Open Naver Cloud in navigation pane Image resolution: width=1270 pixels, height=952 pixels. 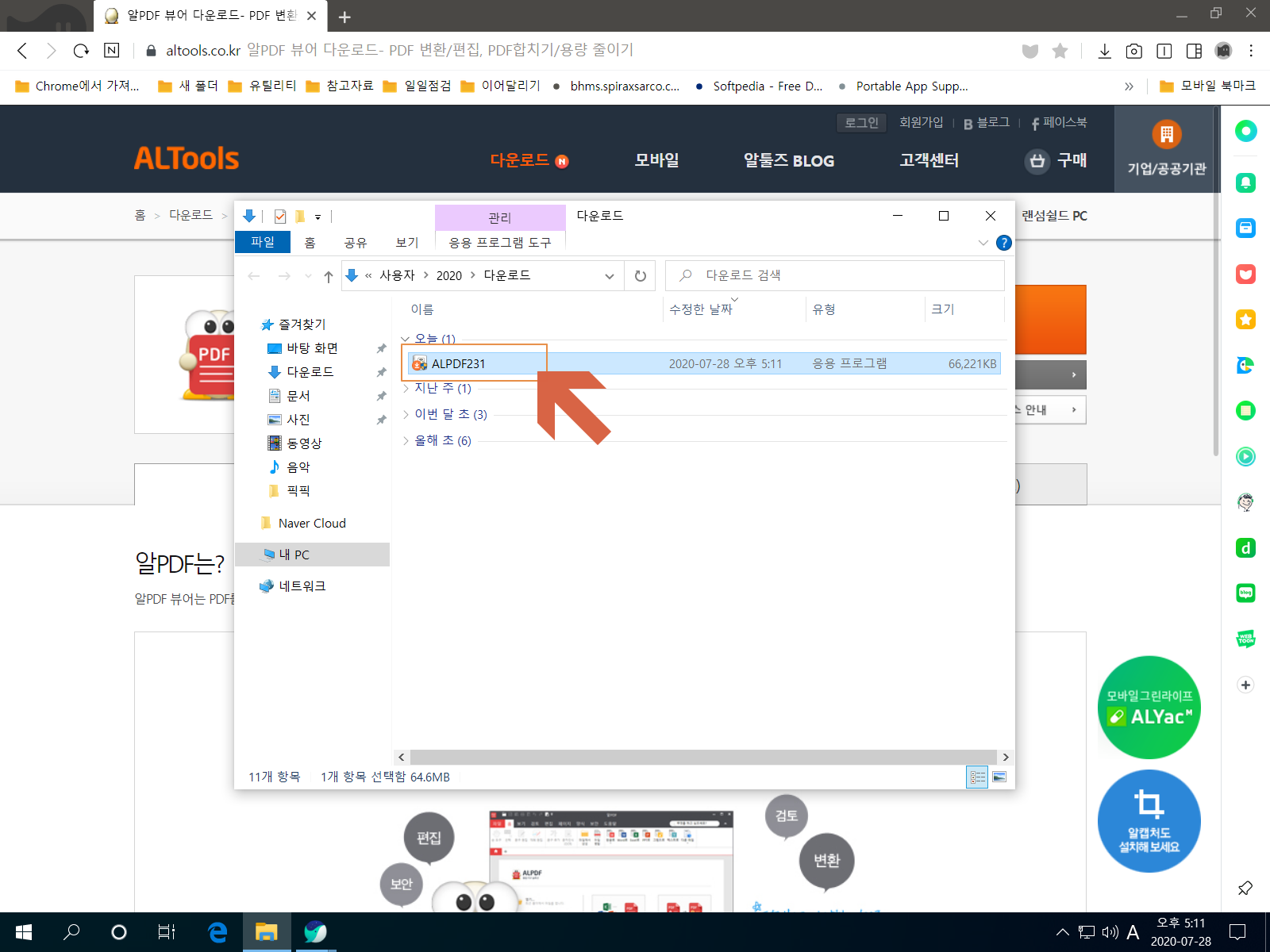(312, 524)
